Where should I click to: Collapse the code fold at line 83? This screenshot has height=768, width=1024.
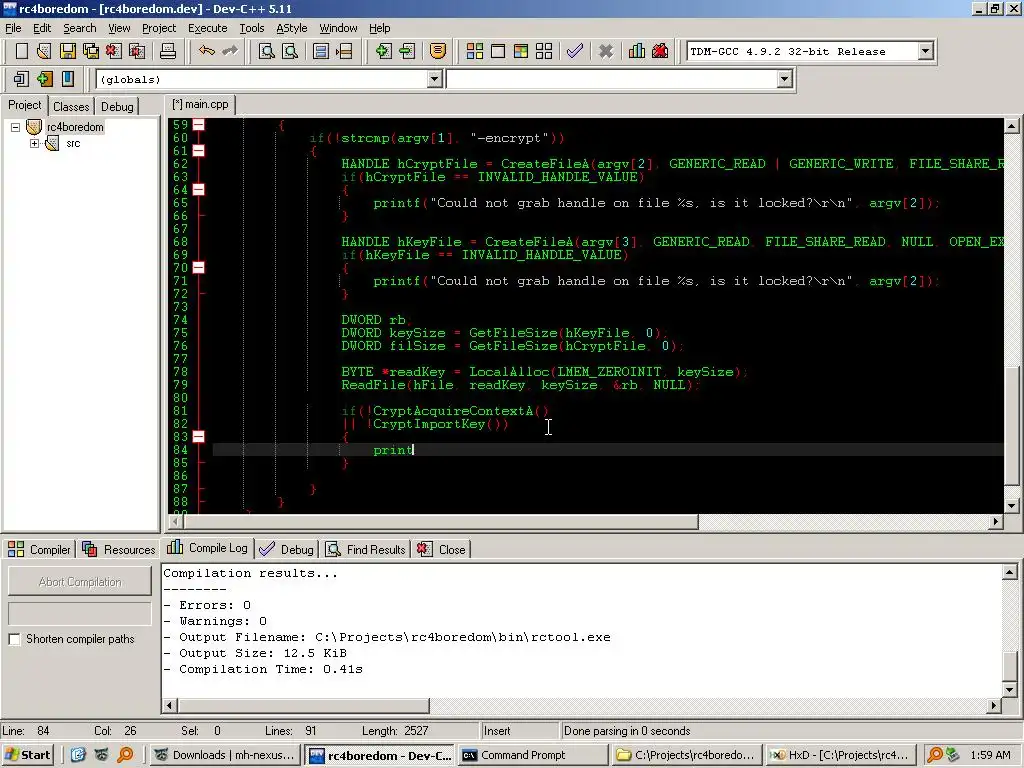[x=199, y=436]
